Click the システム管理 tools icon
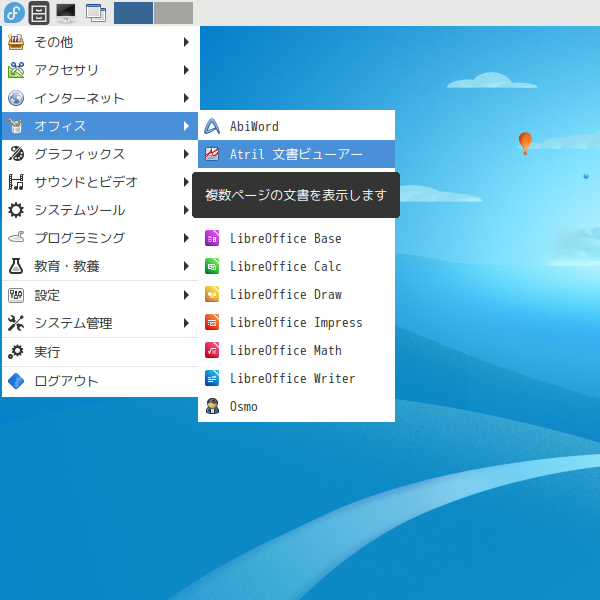 click(16, 323)
